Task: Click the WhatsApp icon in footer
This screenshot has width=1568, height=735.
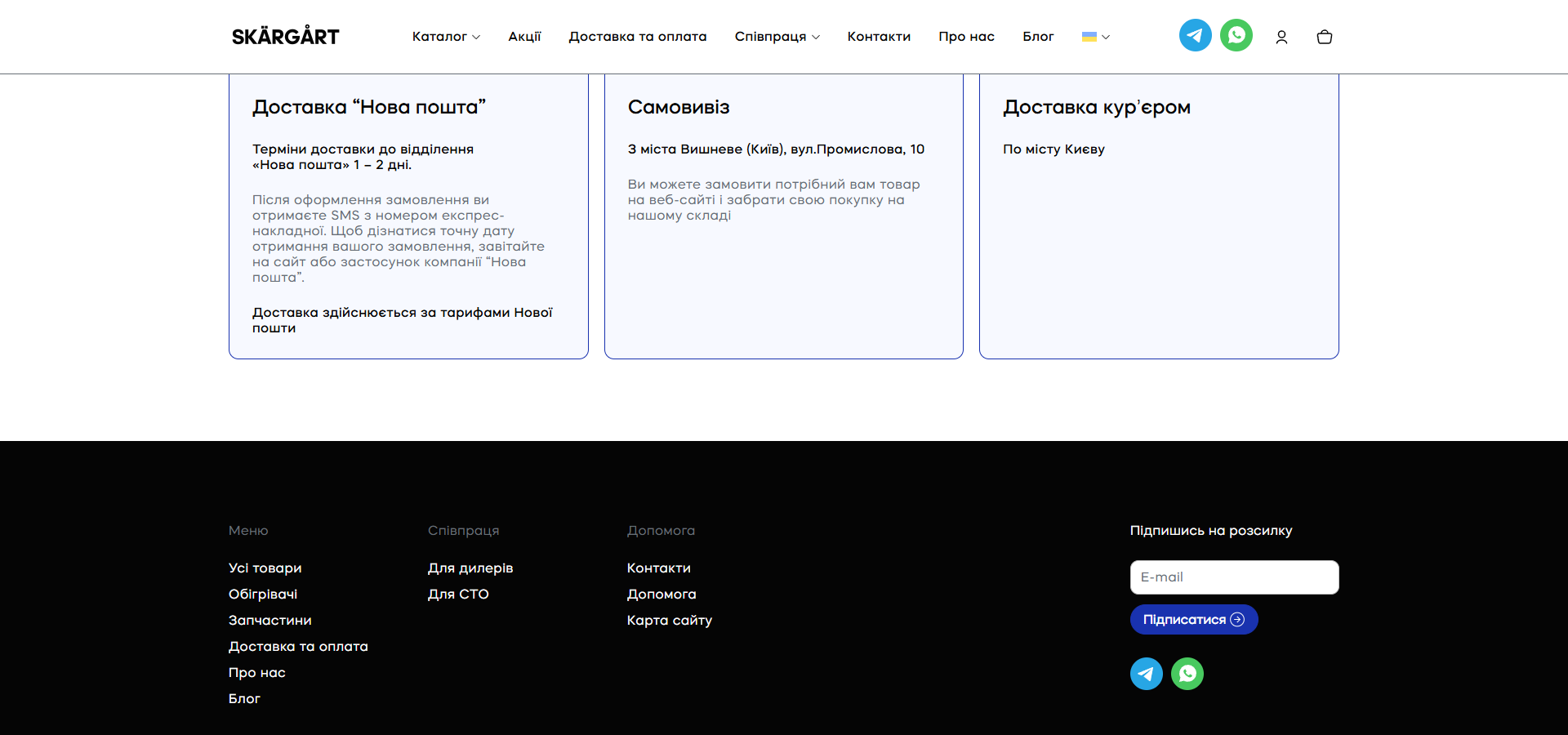Action: (1187, 674)
